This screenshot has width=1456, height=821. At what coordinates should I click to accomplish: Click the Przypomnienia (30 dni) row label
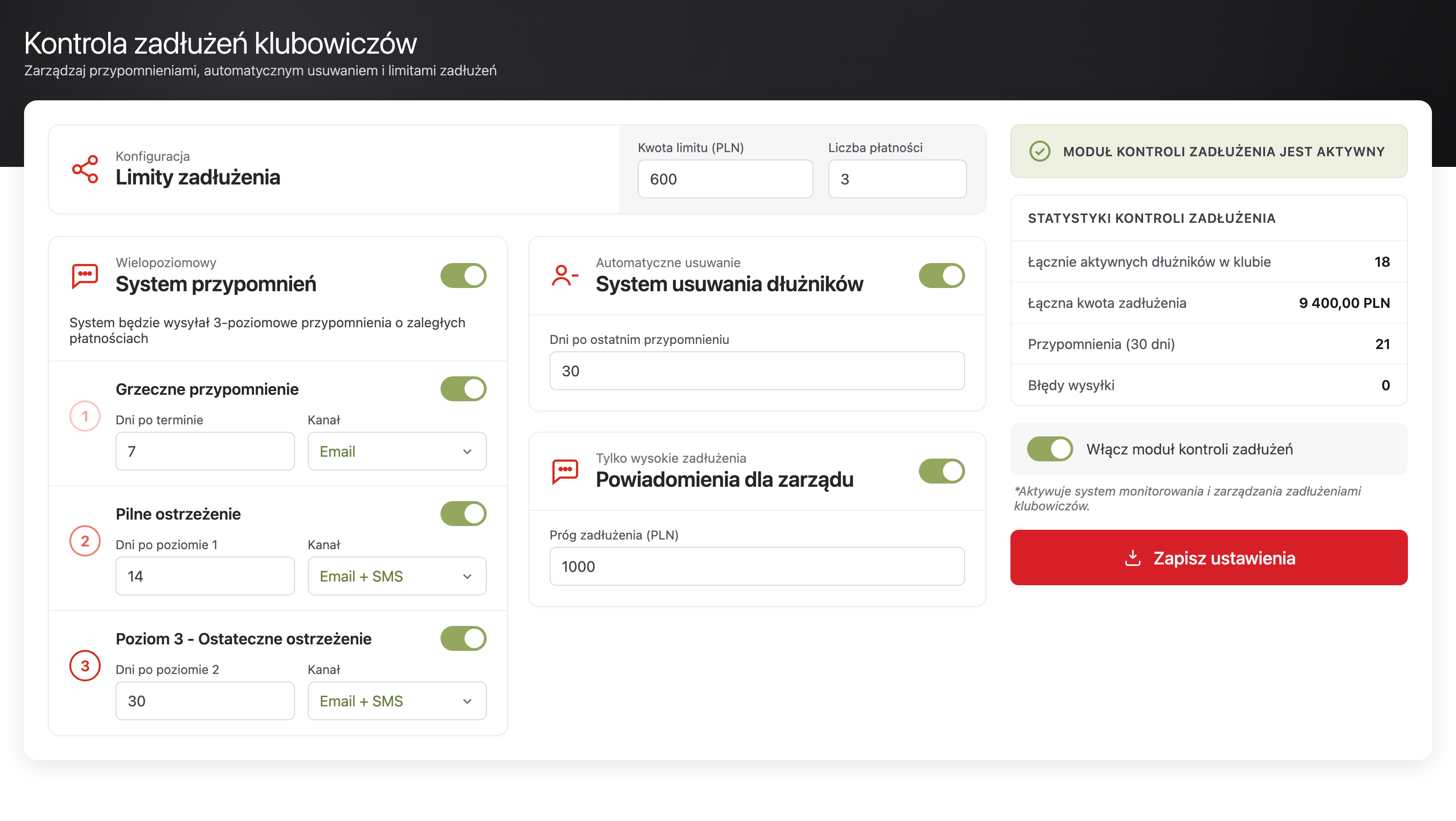tap(1101, 344)
